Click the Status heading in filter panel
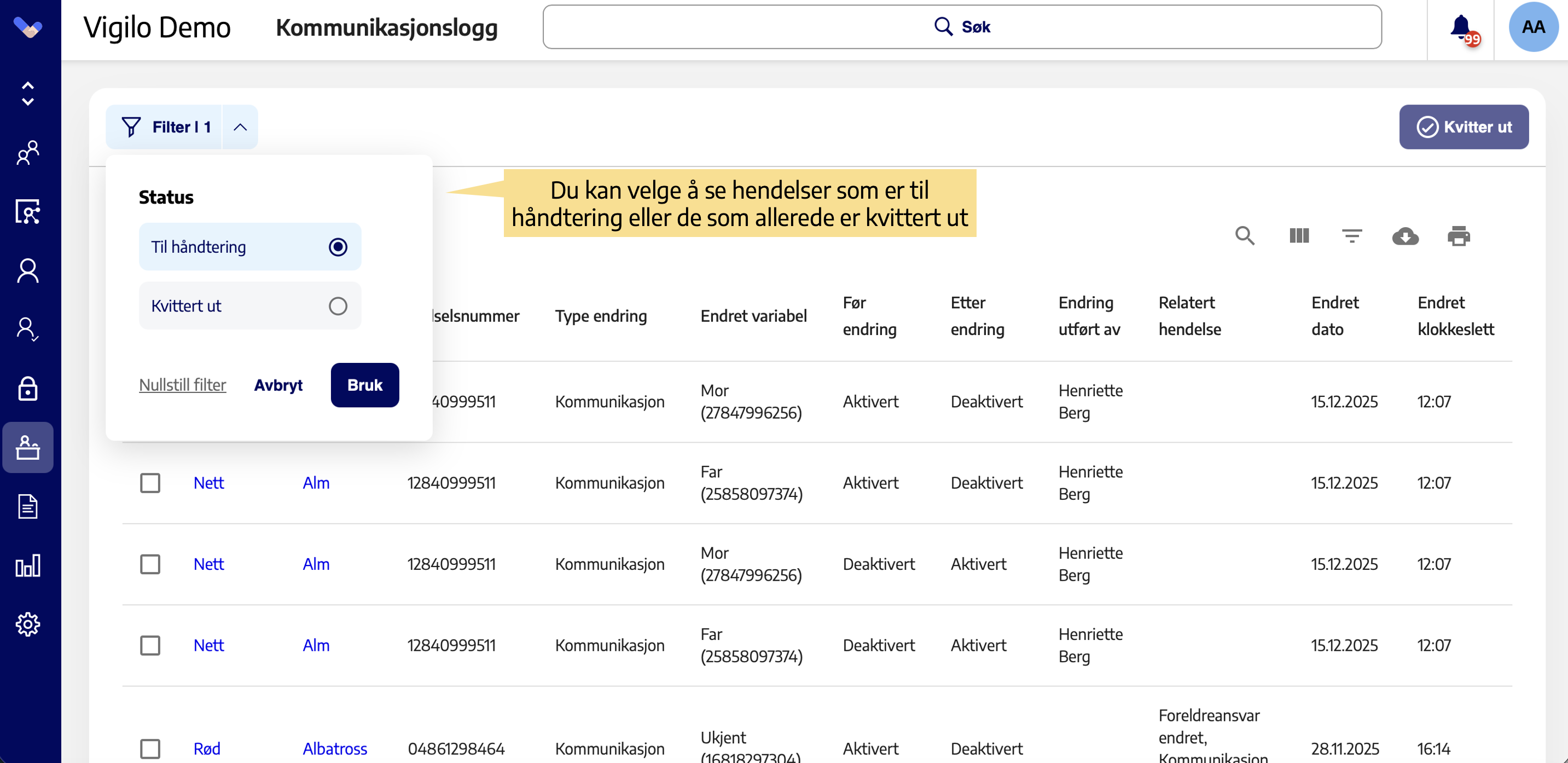The width and height of the screenshot is (1568, 763). point(166,197)
